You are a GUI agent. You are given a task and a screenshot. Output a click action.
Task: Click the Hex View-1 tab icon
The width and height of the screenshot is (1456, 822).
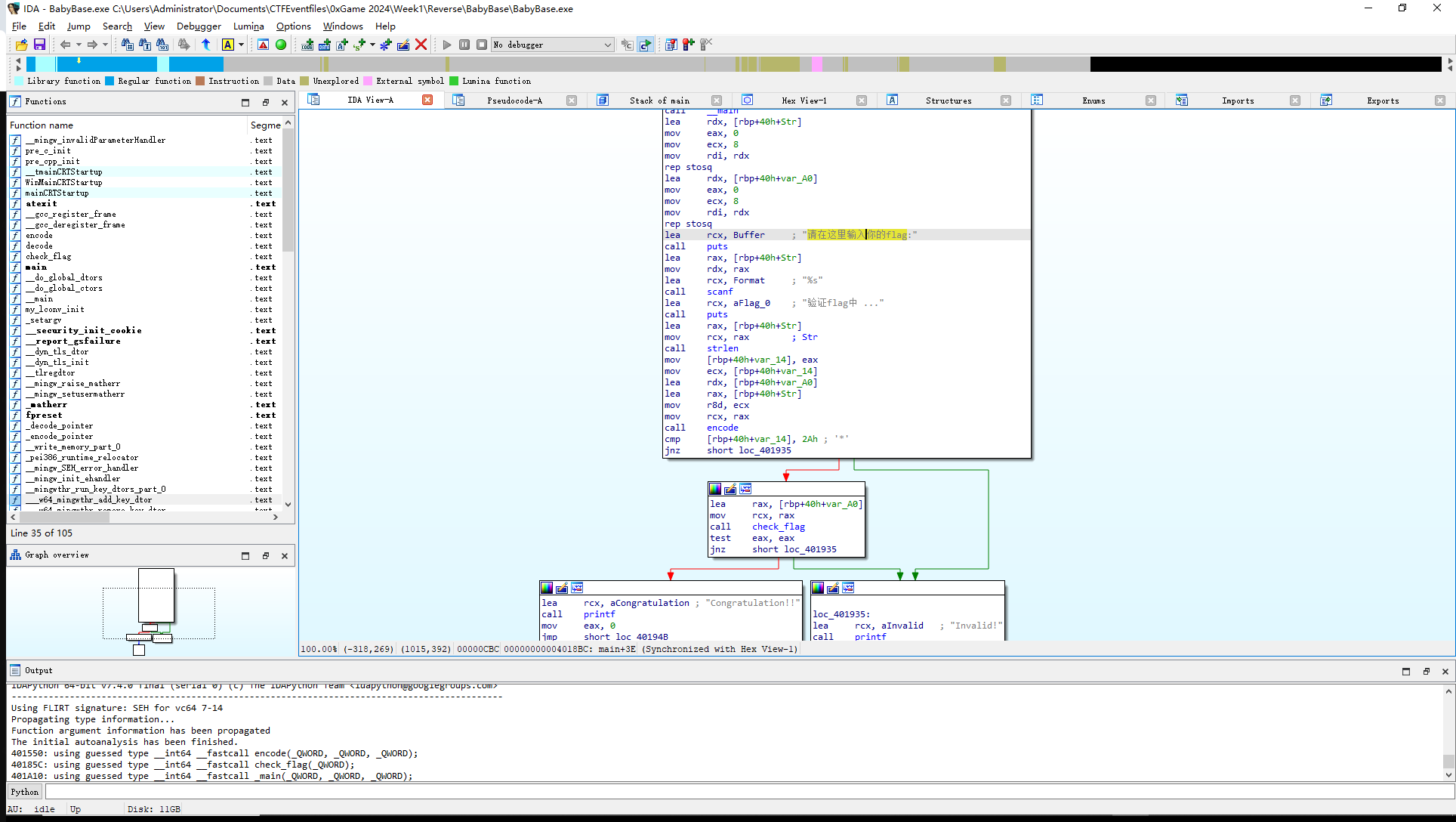tap(746, 100)
